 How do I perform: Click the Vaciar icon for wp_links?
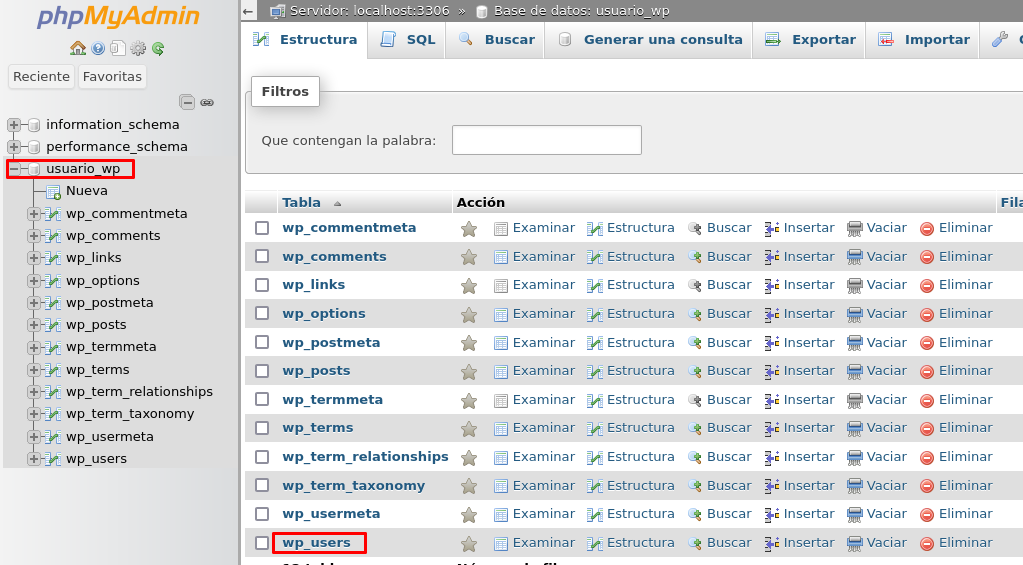click(x=854, y=286)
